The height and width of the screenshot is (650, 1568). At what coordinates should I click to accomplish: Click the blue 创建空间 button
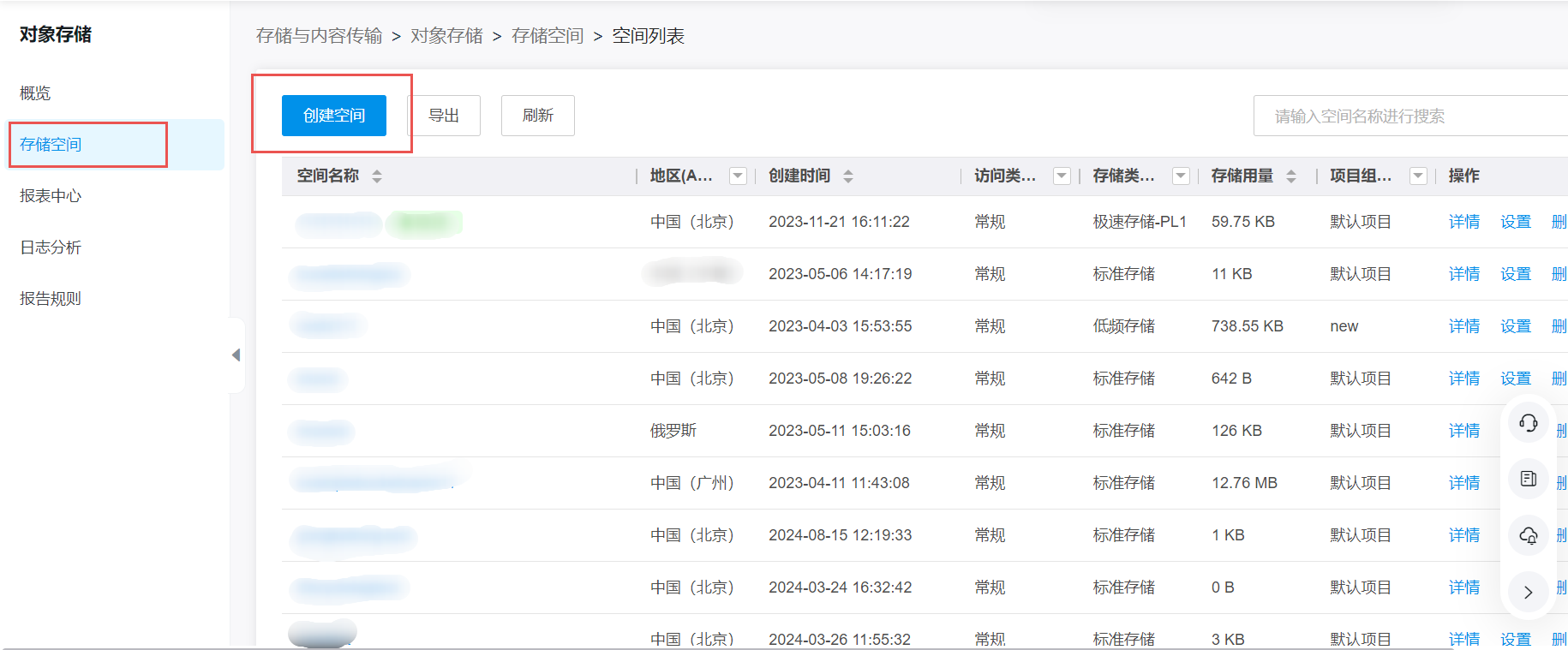coord(334,116)
